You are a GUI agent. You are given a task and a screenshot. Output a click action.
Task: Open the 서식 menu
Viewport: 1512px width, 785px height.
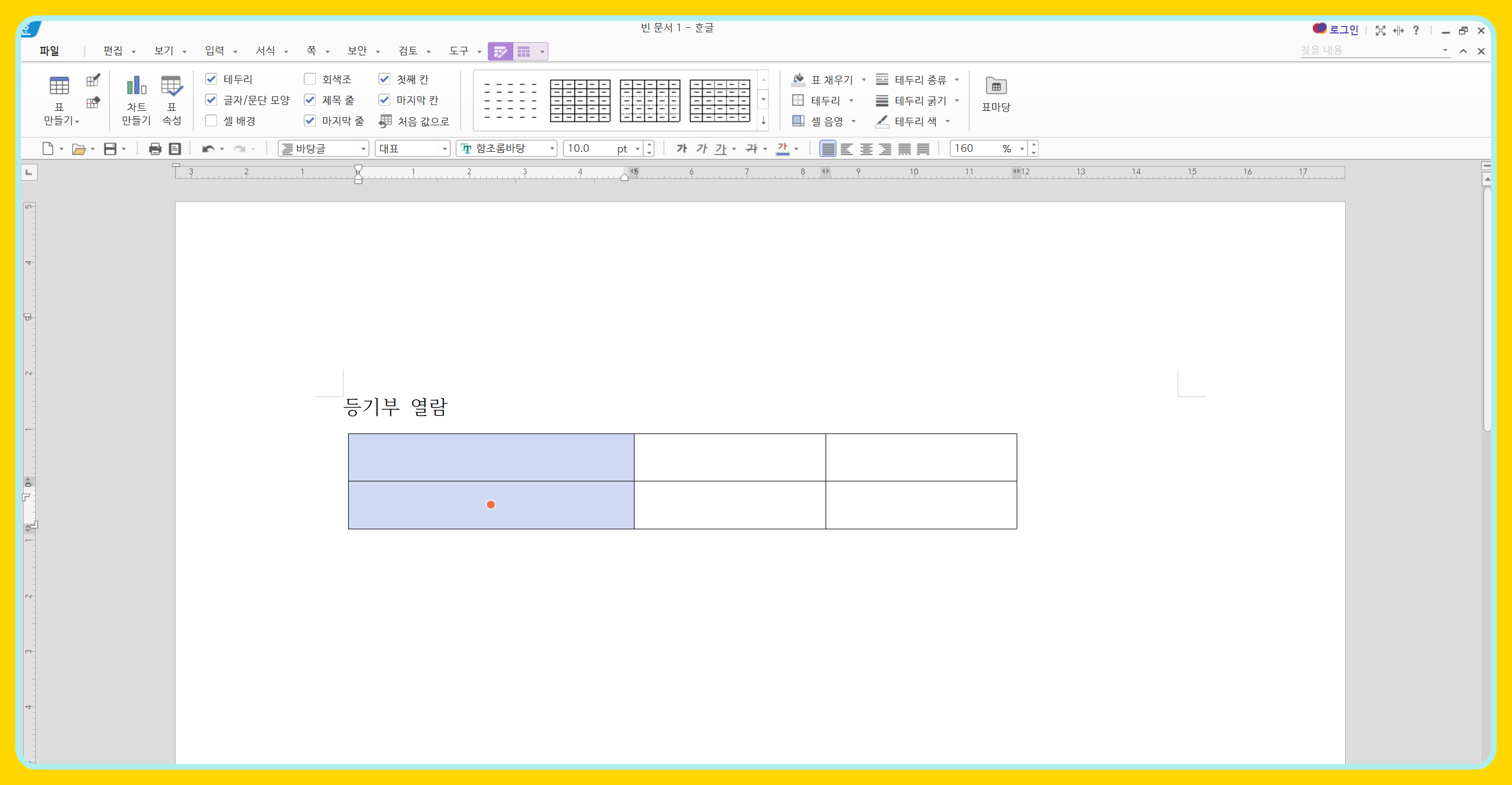266,51
